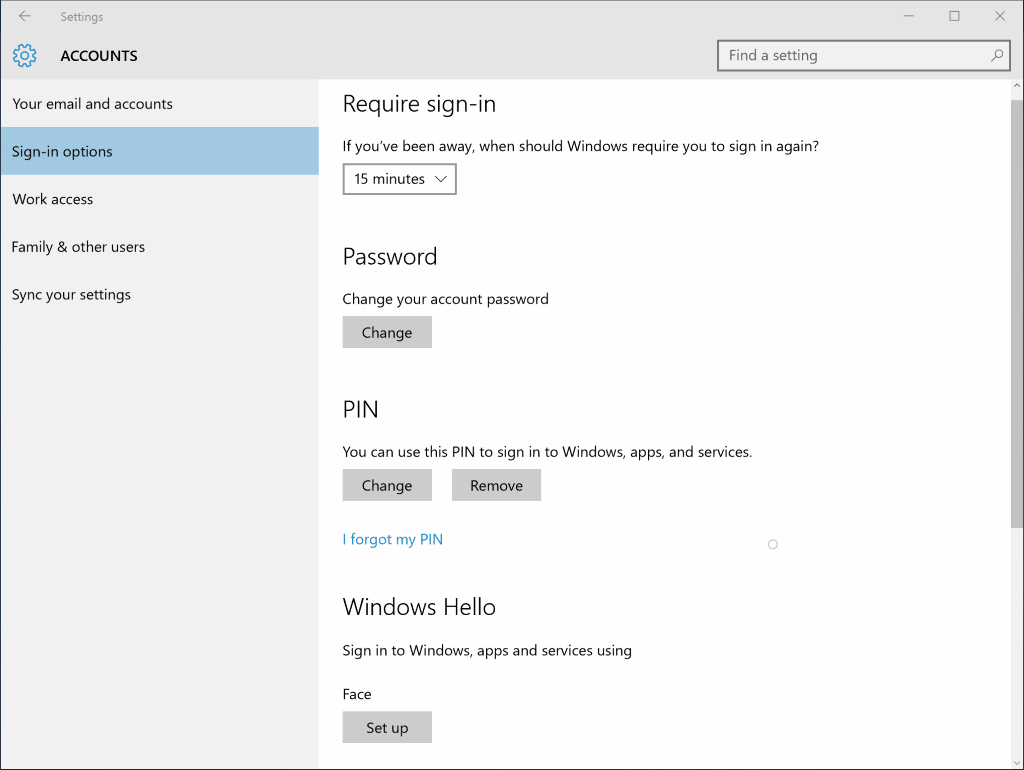Open Family & other users
Screen dimensions: 1024x770
159,247
